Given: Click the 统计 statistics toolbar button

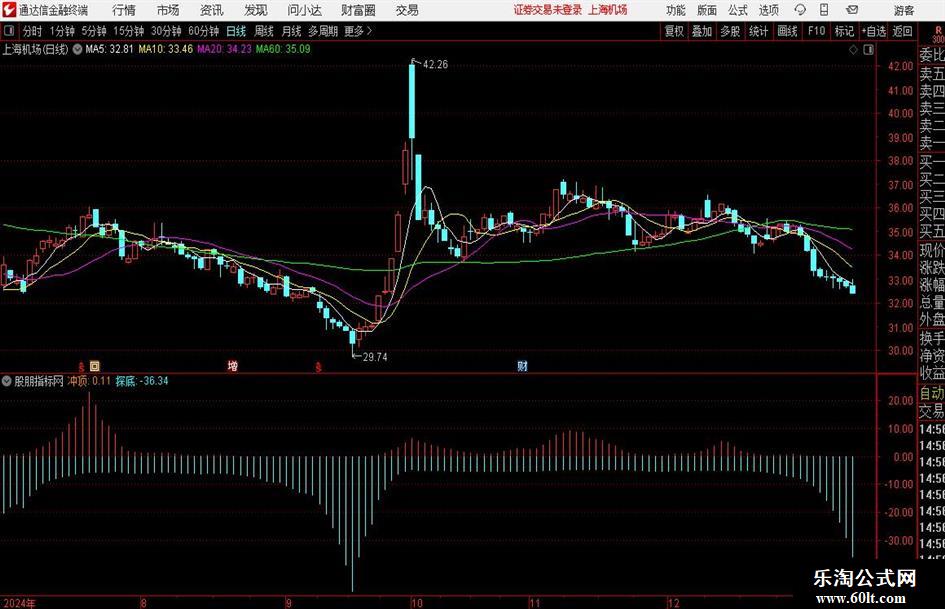Looking at the screenshot, I should pos(759,31).
